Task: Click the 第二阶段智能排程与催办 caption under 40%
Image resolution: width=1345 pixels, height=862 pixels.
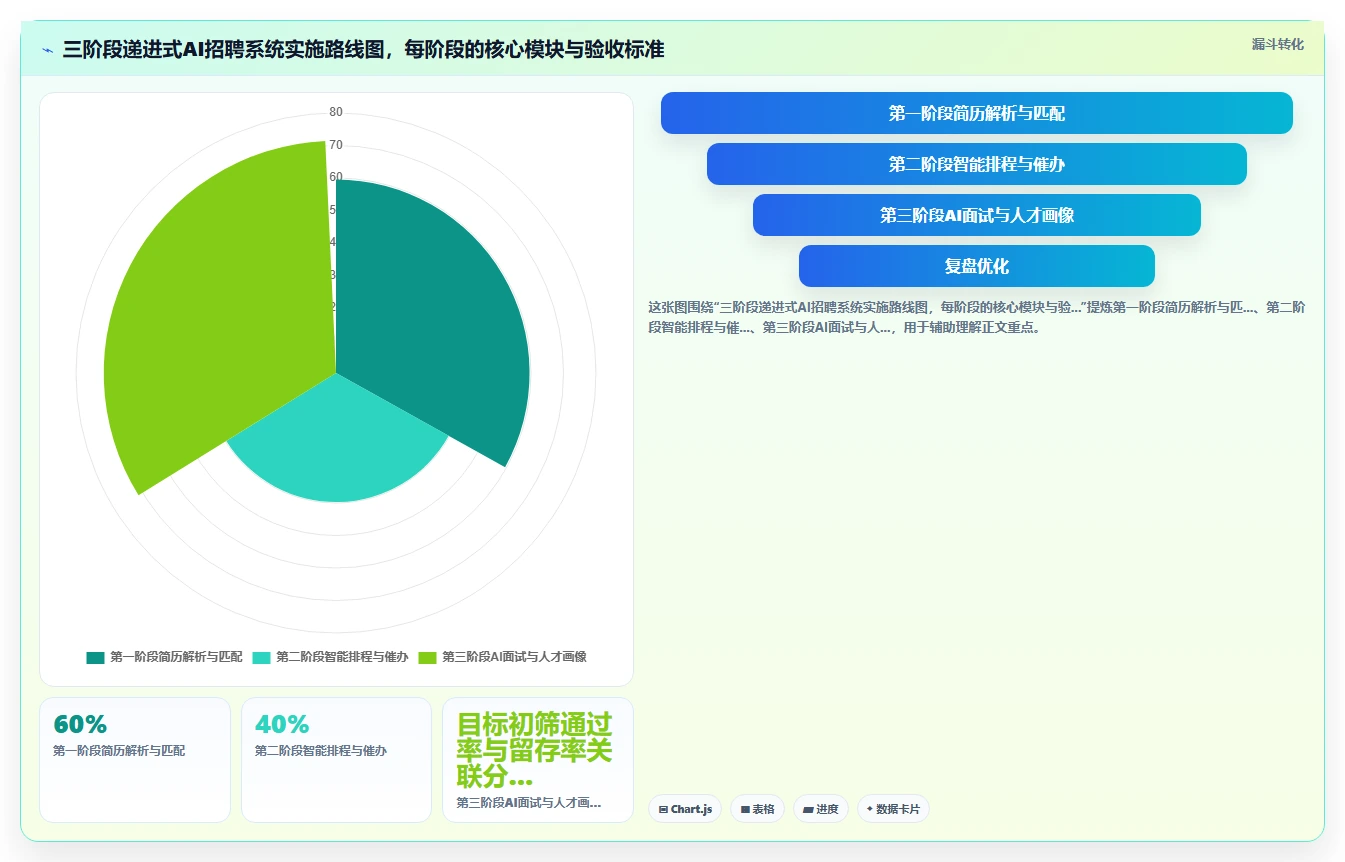Action: tap(321, 750)
